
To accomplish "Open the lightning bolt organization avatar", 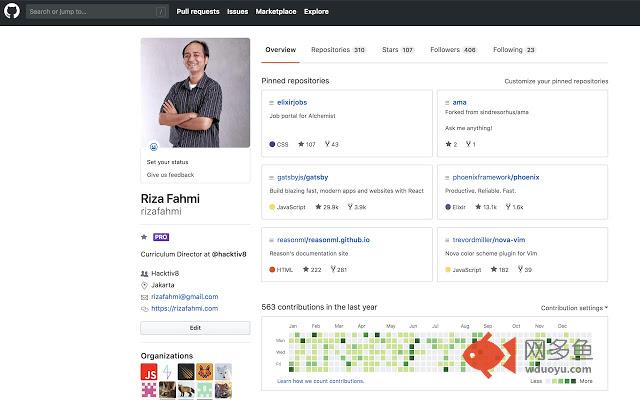I will pyautogui.click(x=167, y=372).
